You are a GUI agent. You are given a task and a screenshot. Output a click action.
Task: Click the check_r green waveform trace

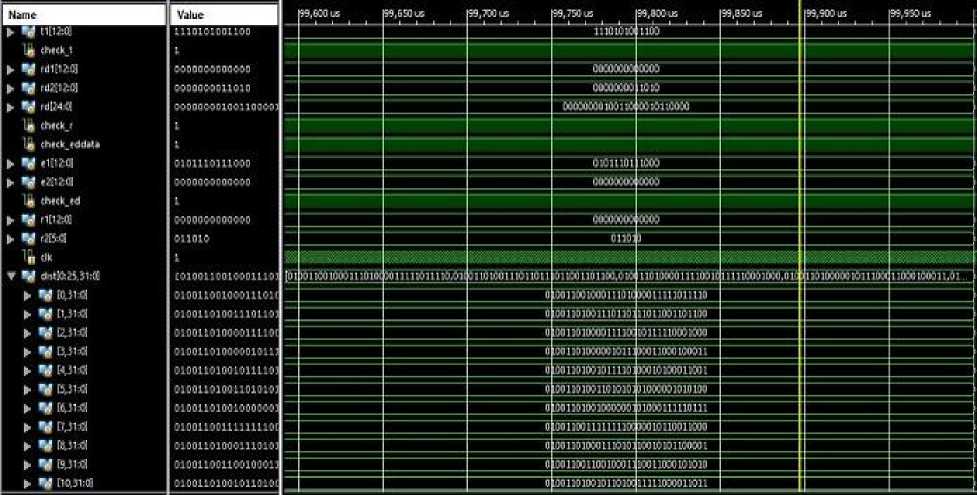coord(629,125)
